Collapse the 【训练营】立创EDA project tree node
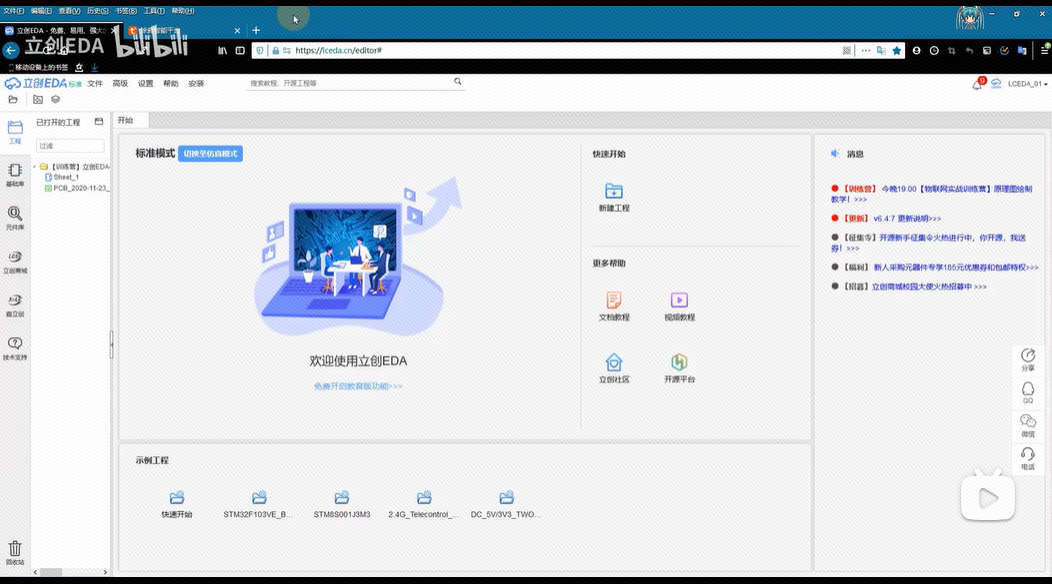This screenshot has height=584, width=1052. [35, 166]
